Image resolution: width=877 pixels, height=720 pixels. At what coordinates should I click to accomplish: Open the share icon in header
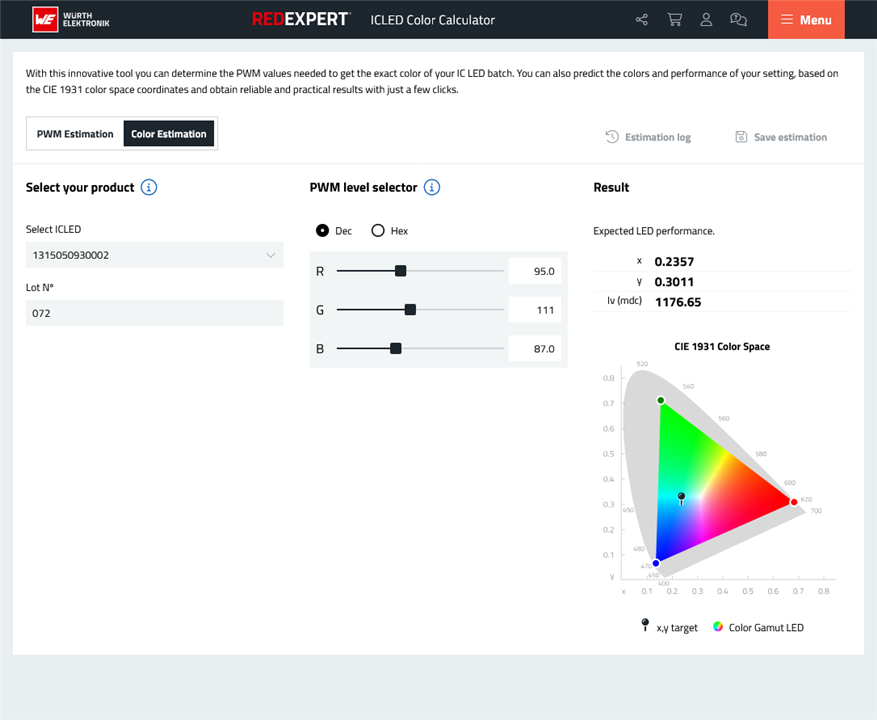click(x=642, y=20)
